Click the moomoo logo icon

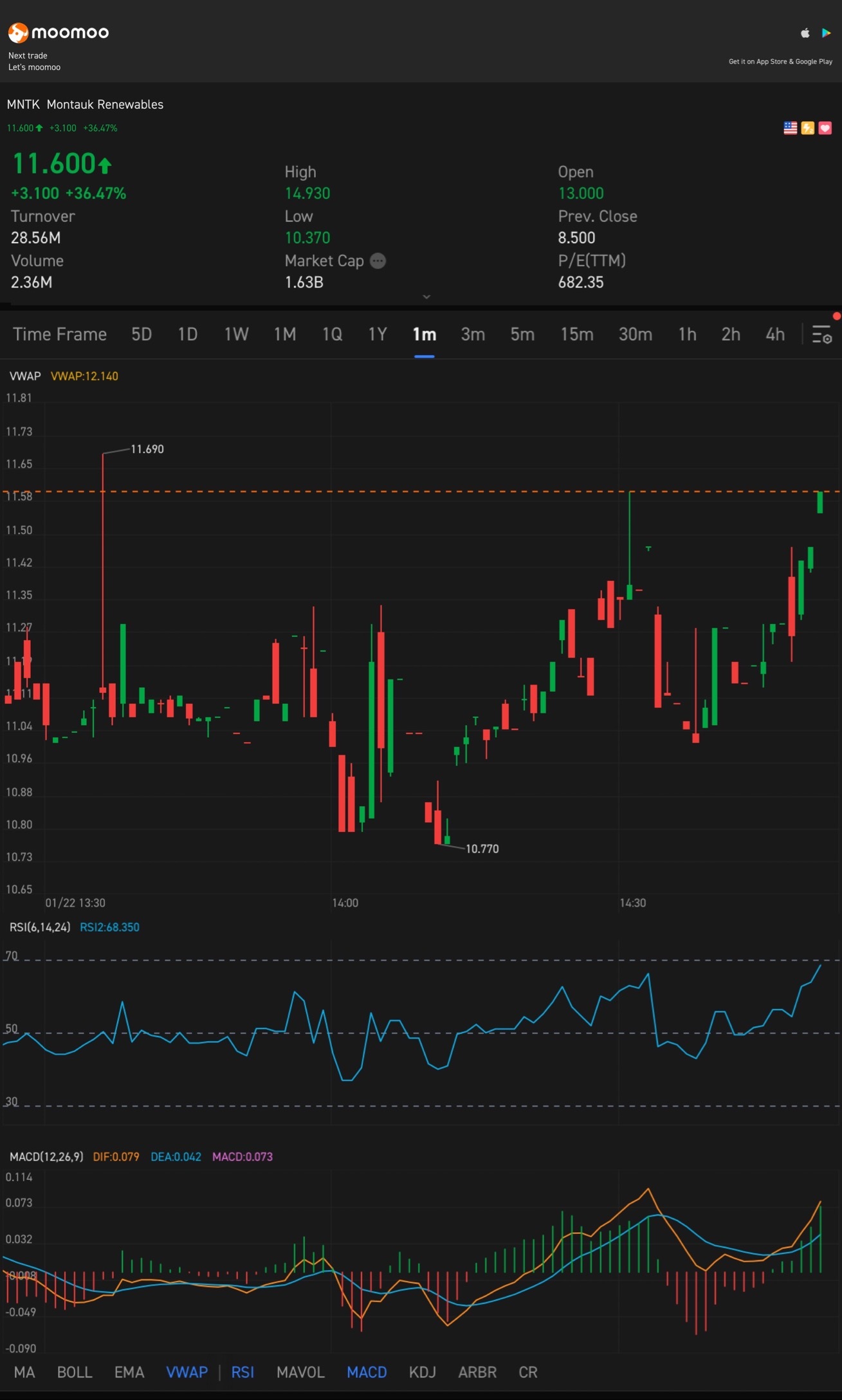tap(18, 32)
